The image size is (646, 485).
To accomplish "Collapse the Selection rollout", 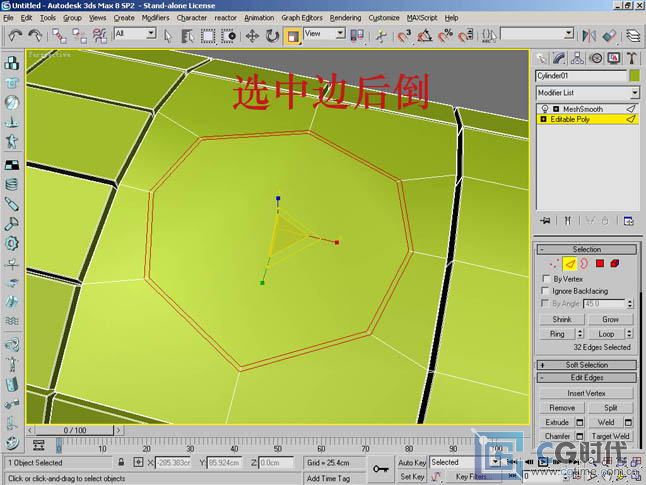I will point(587,249).
